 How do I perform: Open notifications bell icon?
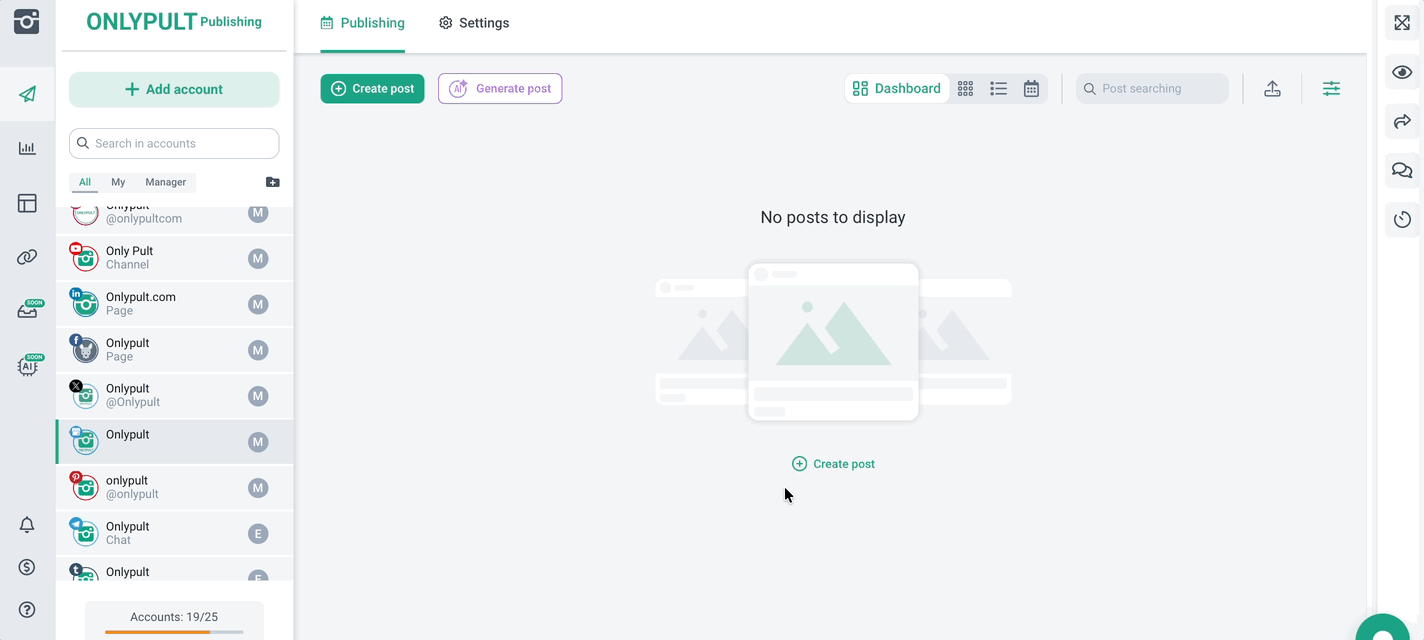27,525
